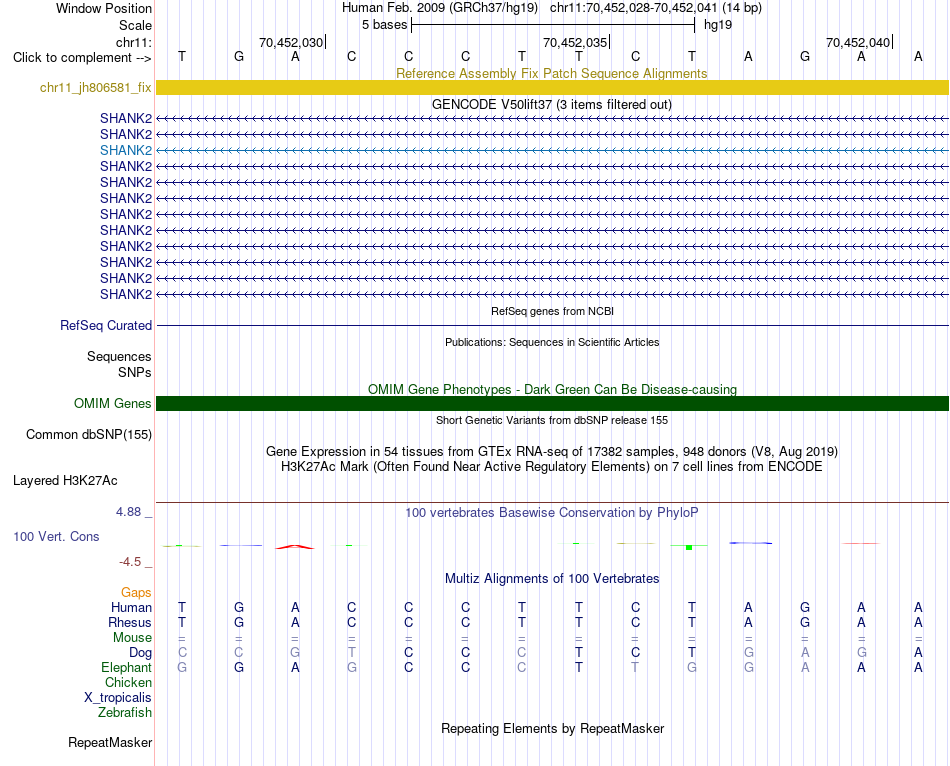Click the hg19 label beside scale bar
Viewport: 950px width, 766px height.
pyautogui.click(x=718, y=25)
